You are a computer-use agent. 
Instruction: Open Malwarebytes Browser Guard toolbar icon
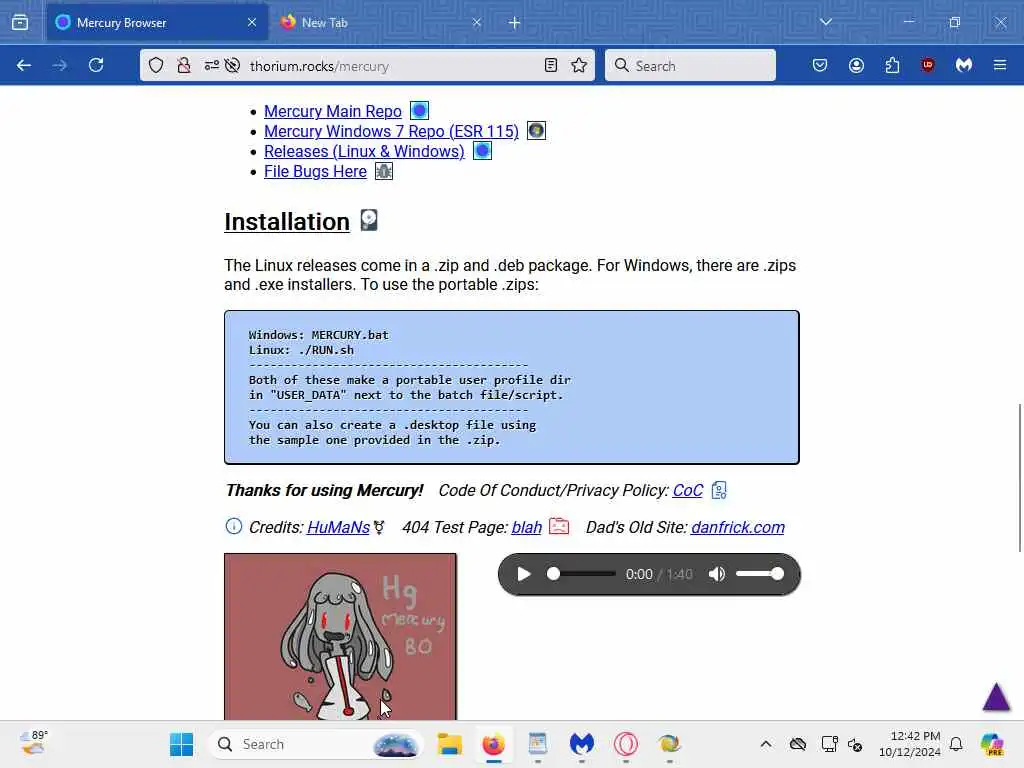pos(964,65)
